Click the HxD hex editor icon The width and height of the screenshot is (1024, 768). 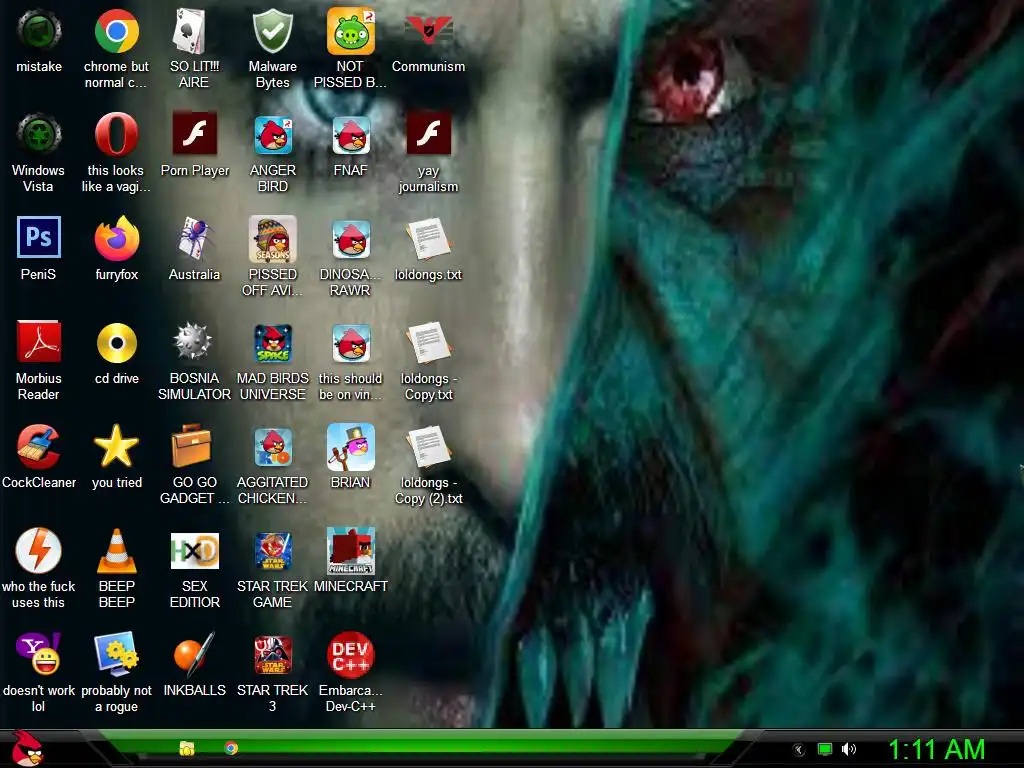pos(194,551)
